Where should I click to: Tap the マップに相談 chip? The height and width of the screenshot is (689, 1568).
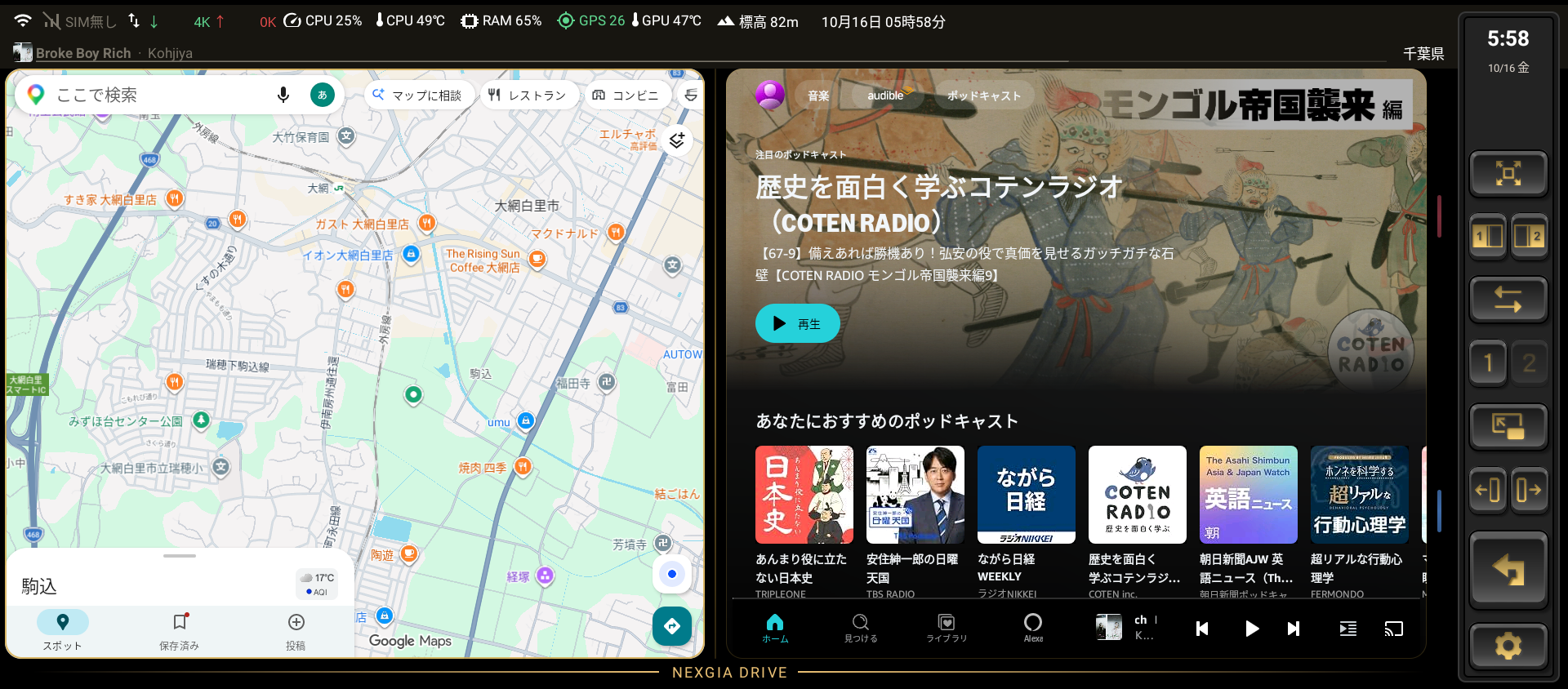(418, 95)
